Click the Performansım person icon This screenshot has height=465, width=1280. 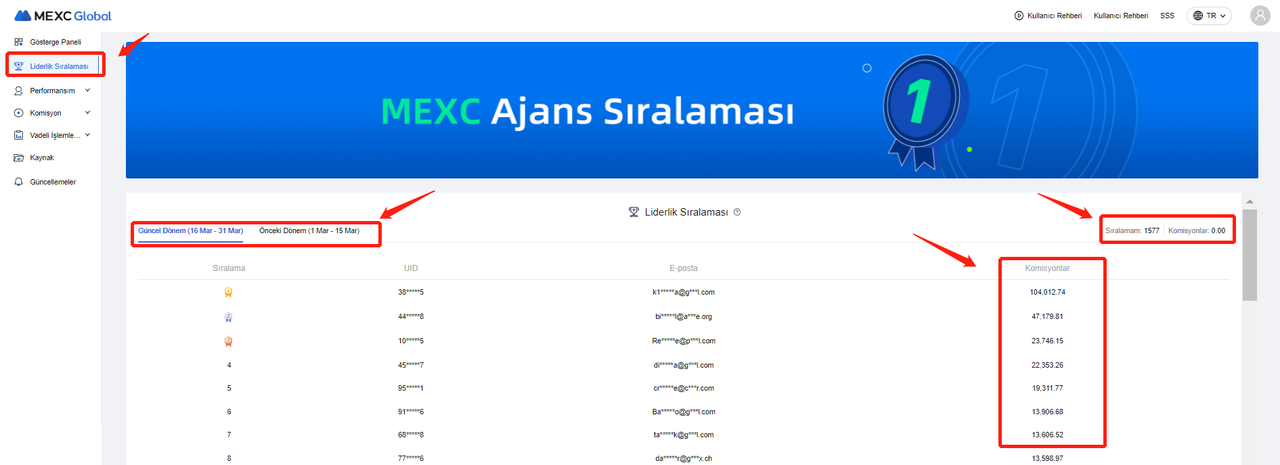pyautogui.click(x=19, y=90)
